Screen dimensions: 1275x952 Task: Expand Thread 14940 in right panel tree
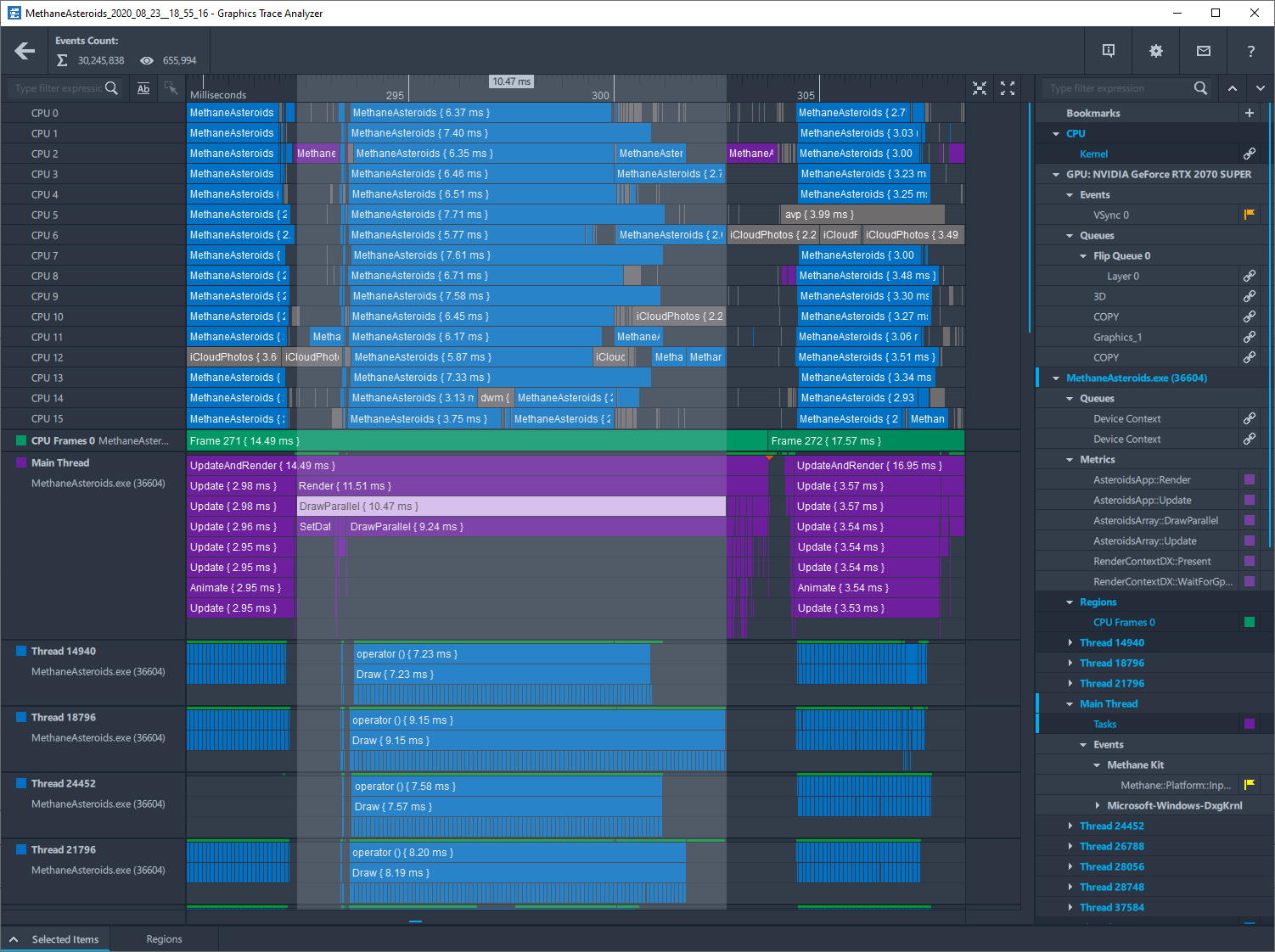(x=1070, y=642)
